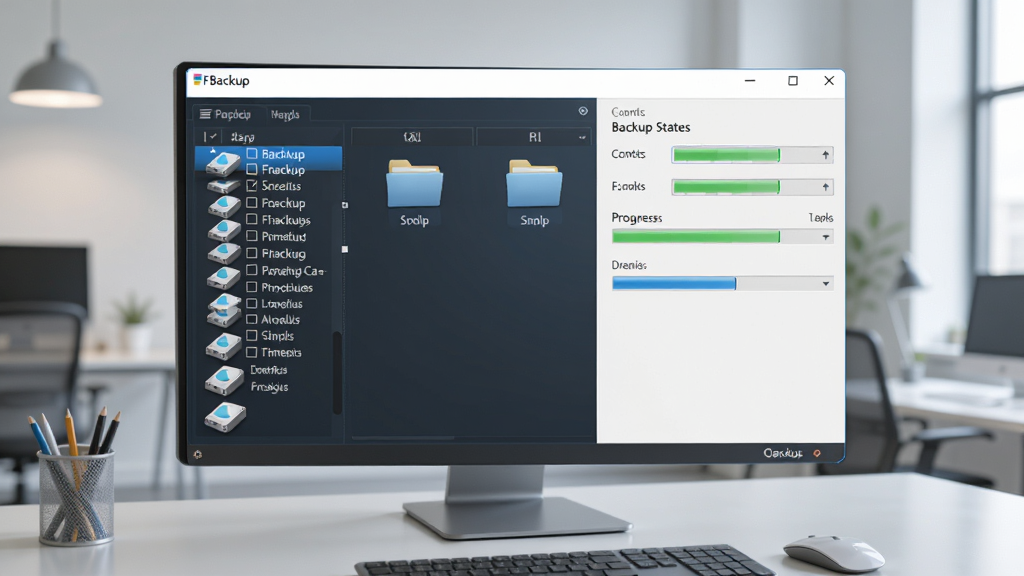Click the arrow at the end of the second green bar
The image size is (1024, 576).
click(x=825, y=187)
